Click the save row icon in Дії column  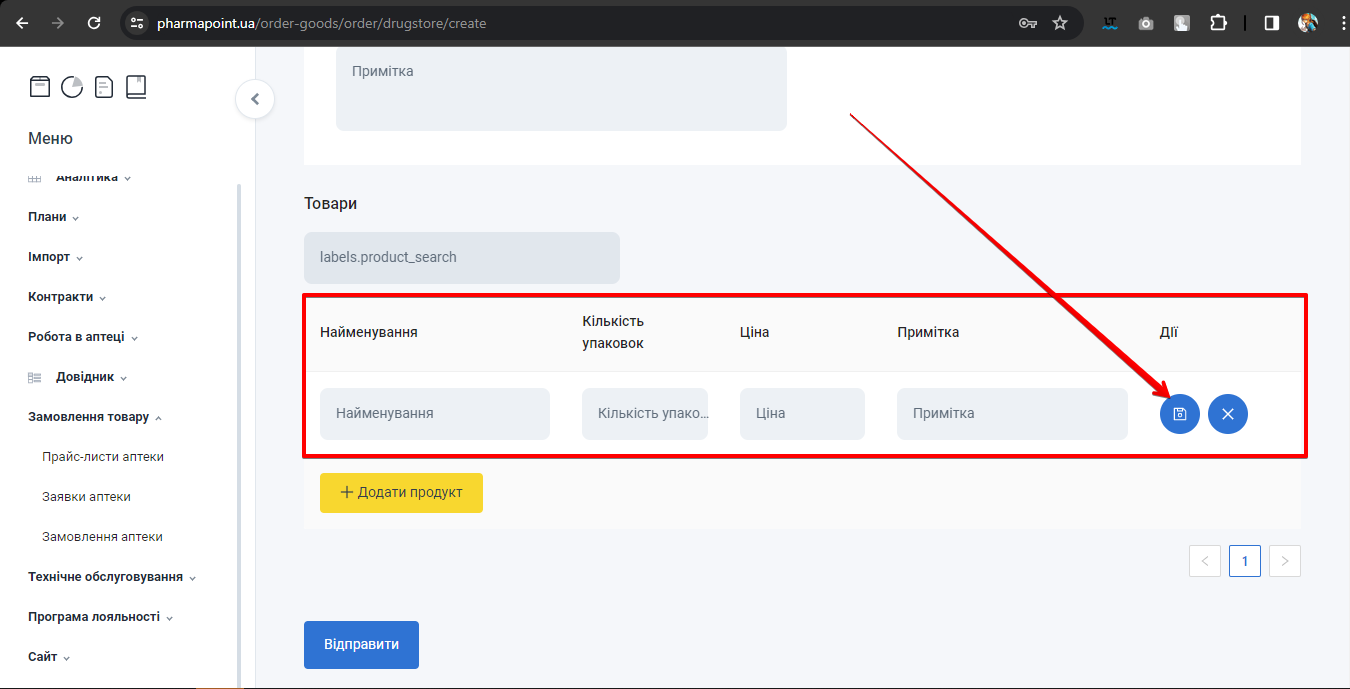click(1179, 414)
